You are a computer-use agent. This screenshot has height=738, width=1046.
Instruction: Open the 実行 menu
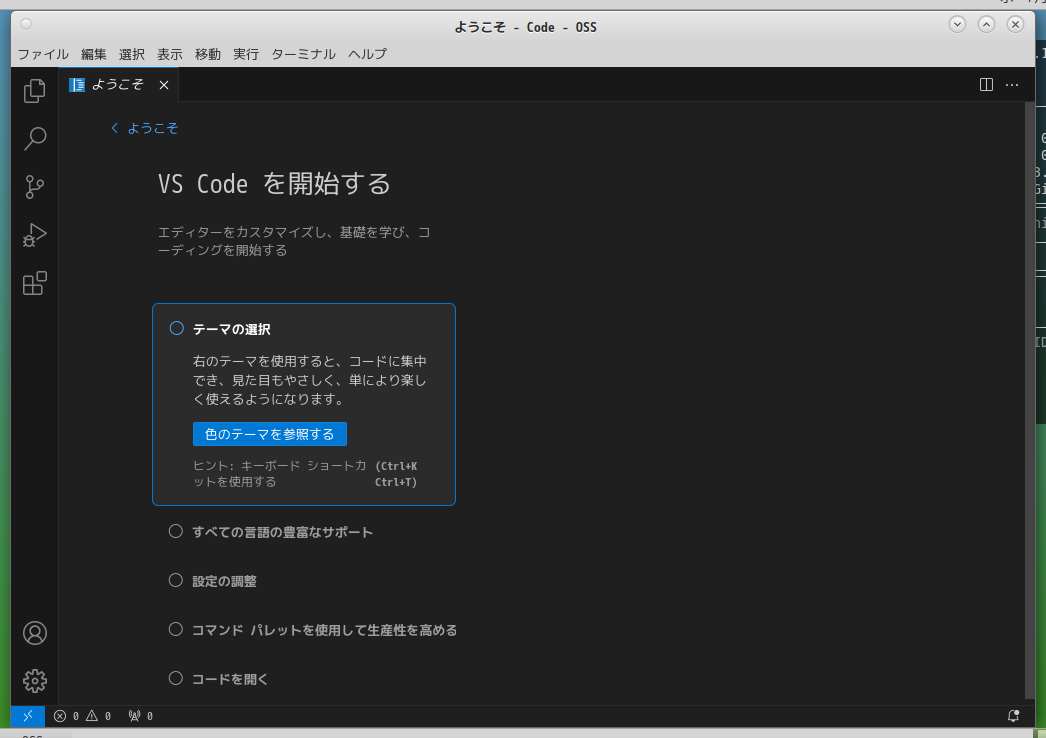click(x=245, y=54)
